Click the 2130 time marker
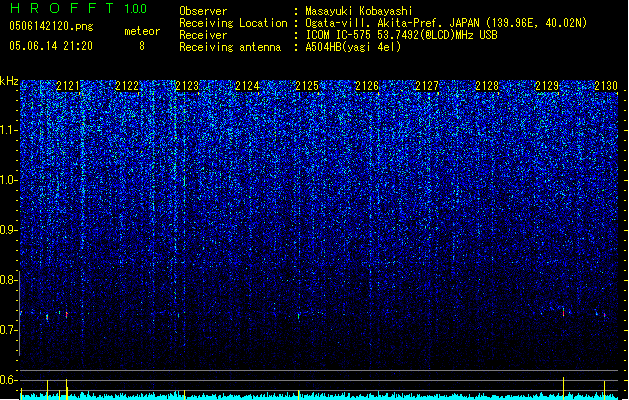 606,86
